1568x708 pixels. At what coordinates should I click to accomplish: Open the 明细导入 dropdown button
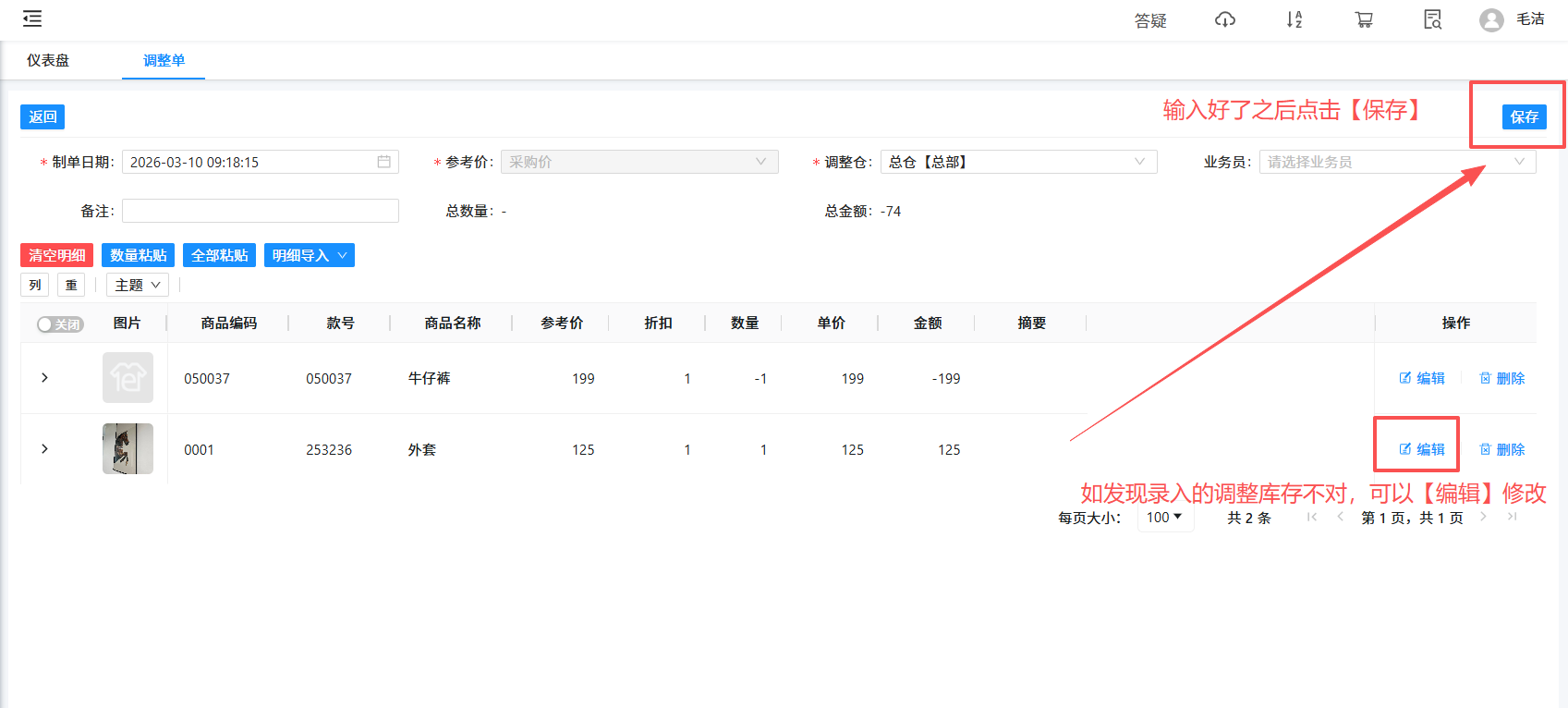pyautogui.click(x=309, y=255)
